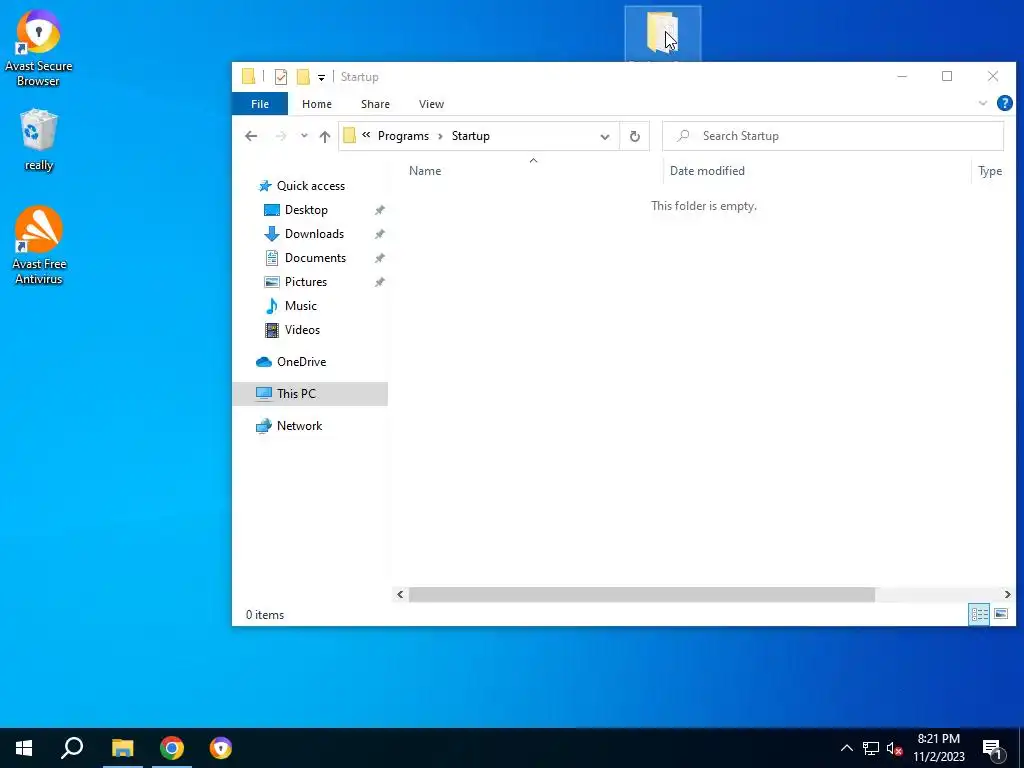Open the File ribbon tab

pos(260,104)
